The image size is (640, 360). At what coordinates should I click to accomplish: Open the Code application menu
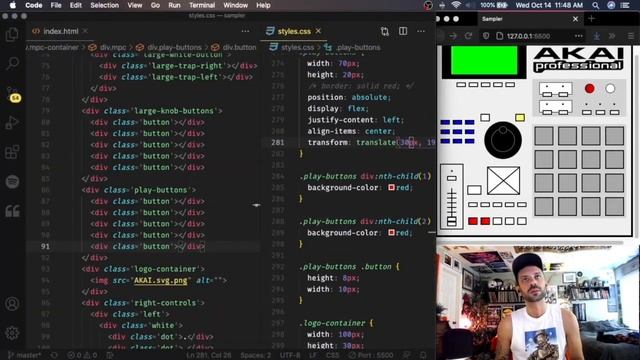(x=33, y=5)
